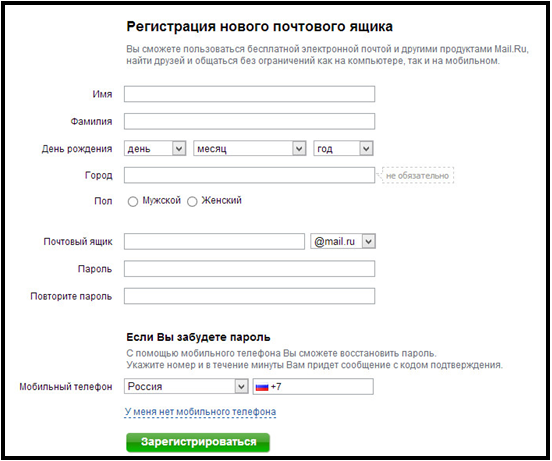Click the Если Вы забудете пароль heading
The width and height of the screenshot is (552, 461).
point(198,337)
